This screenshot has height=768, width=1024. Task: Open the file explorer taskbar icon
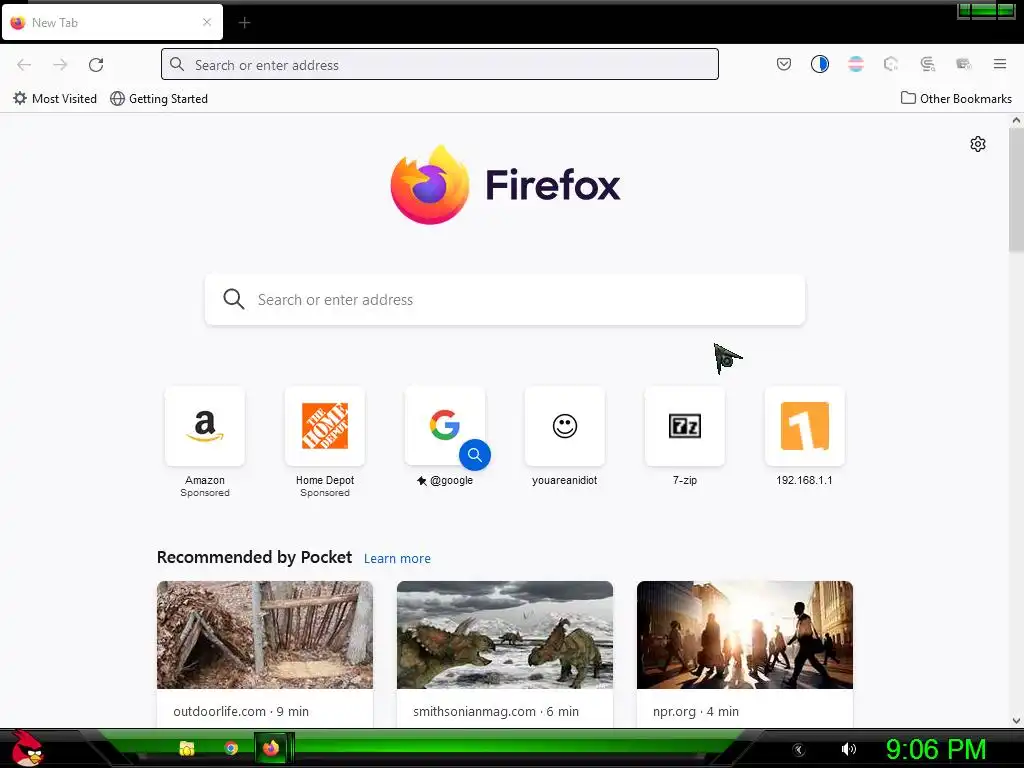pos(187,748)
